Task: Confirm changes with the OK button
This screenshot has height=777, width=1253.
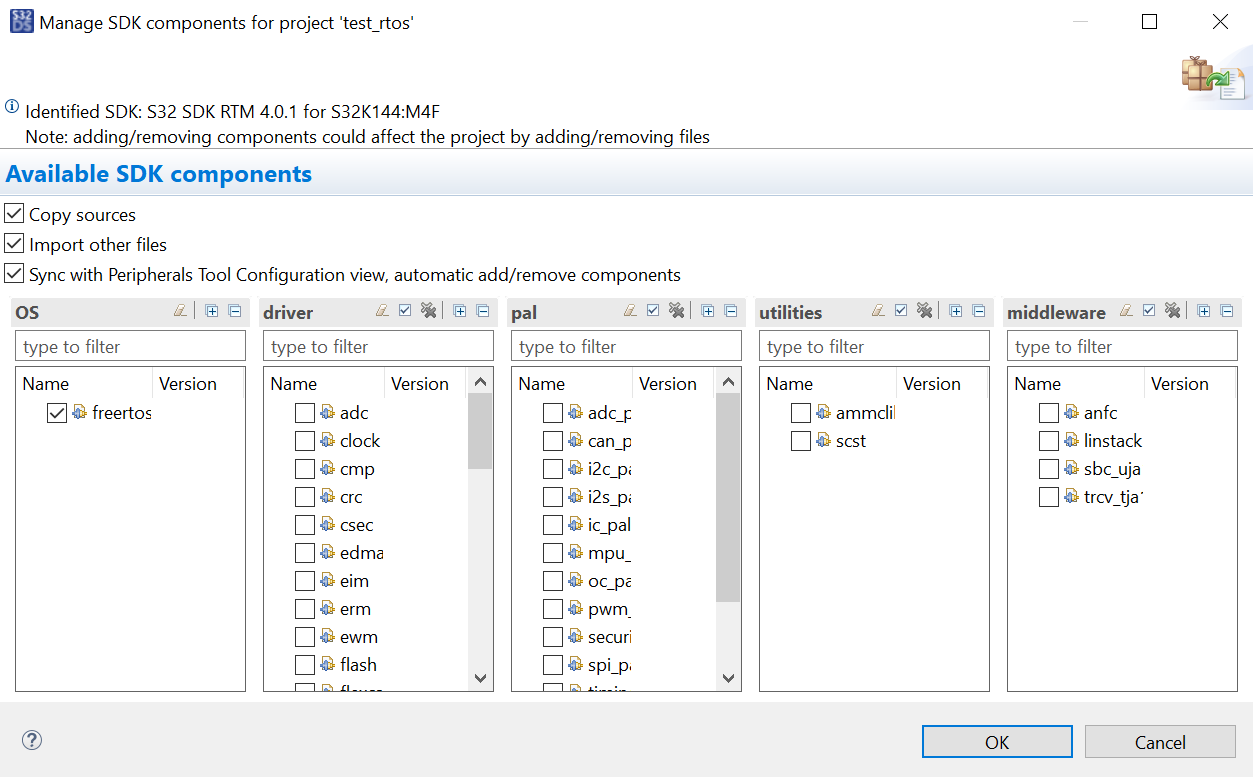Action: pyautogui.click(x=996, y=741)
